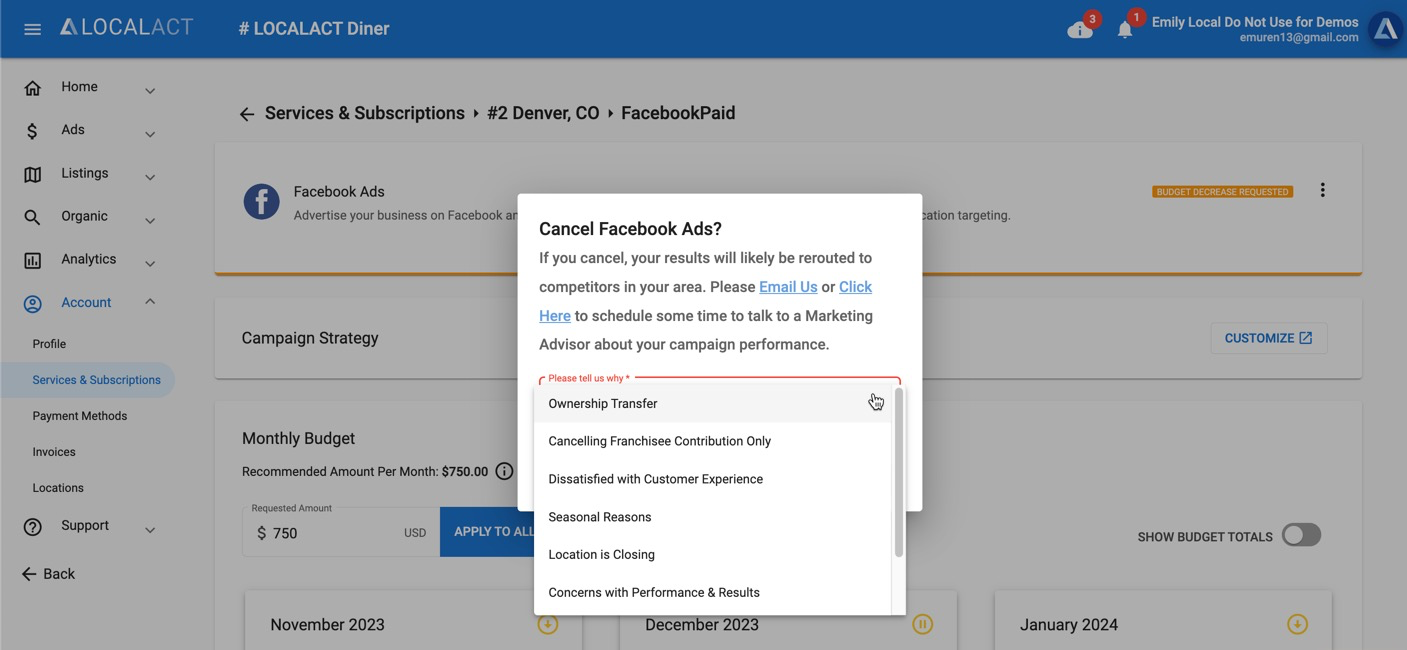Select Ownership Transfer option
1407x650 pixels.
[712, 403]
